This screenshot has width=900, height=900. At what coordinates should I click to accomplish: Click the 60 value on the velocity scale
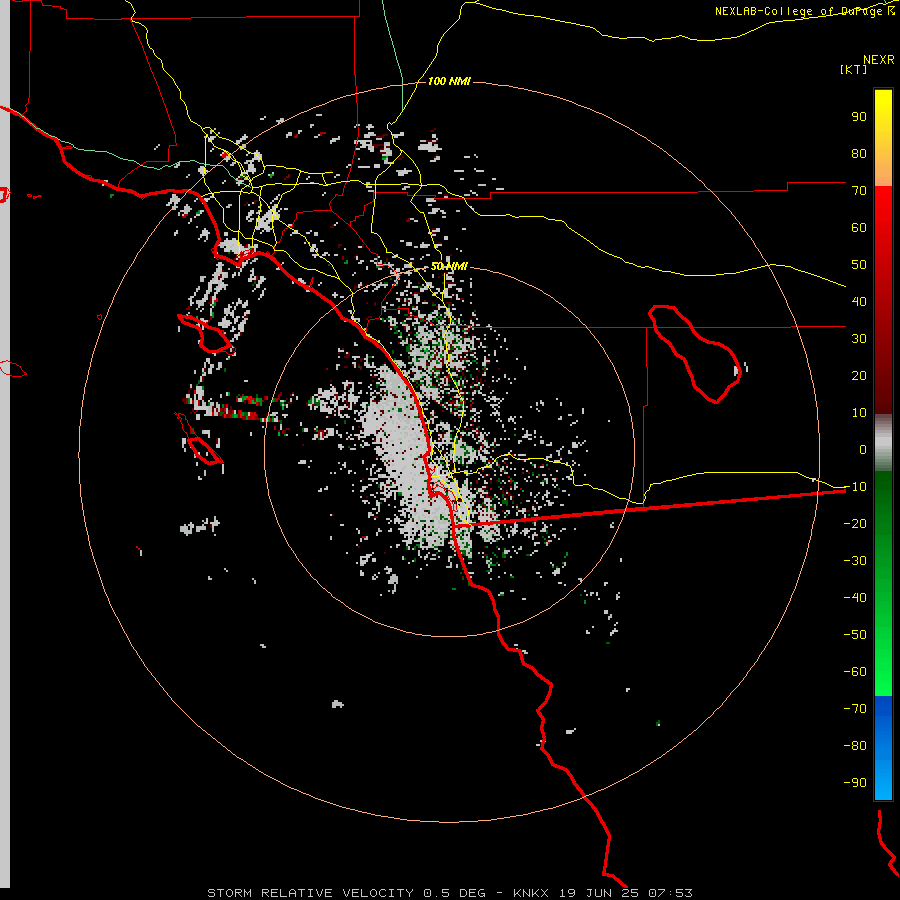click(x=859, y=228)
